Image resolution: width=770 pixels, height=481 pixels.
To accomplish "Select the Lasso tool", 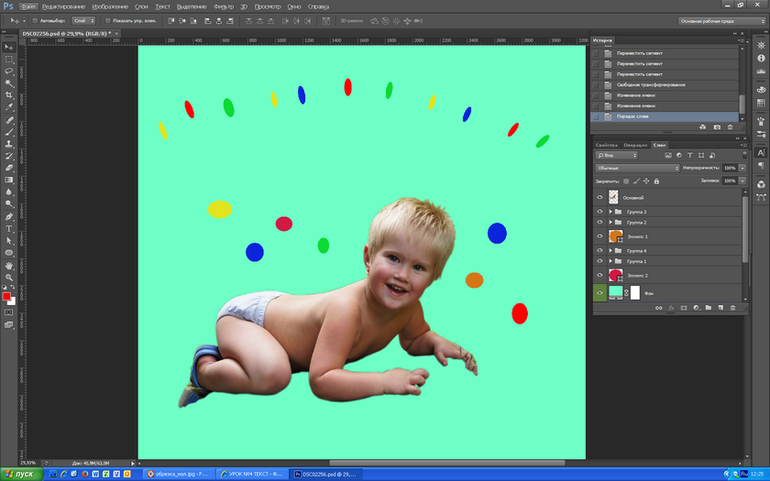I will [9, 71].
